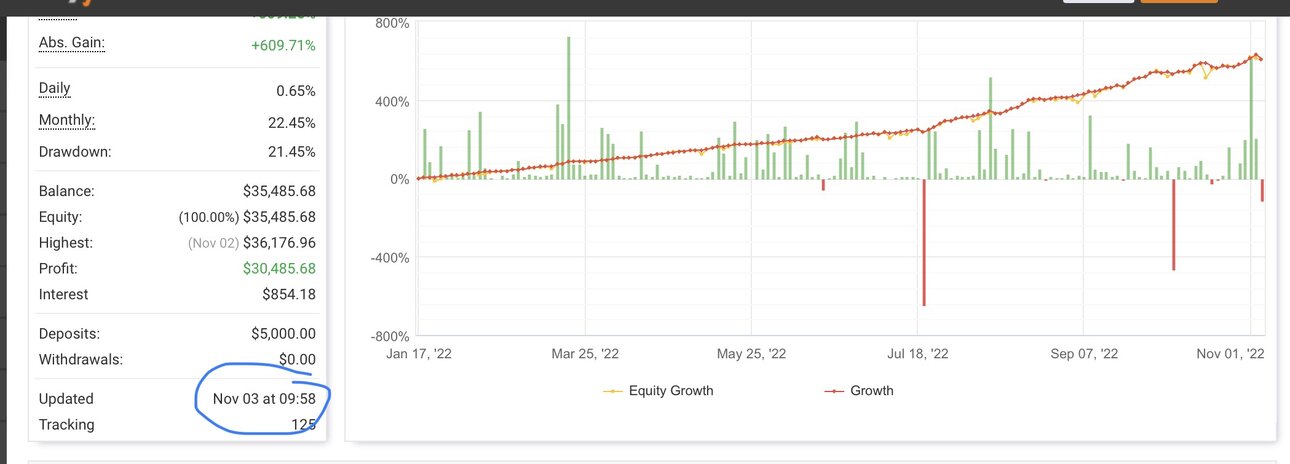Click the Interest label

point(63,295)
